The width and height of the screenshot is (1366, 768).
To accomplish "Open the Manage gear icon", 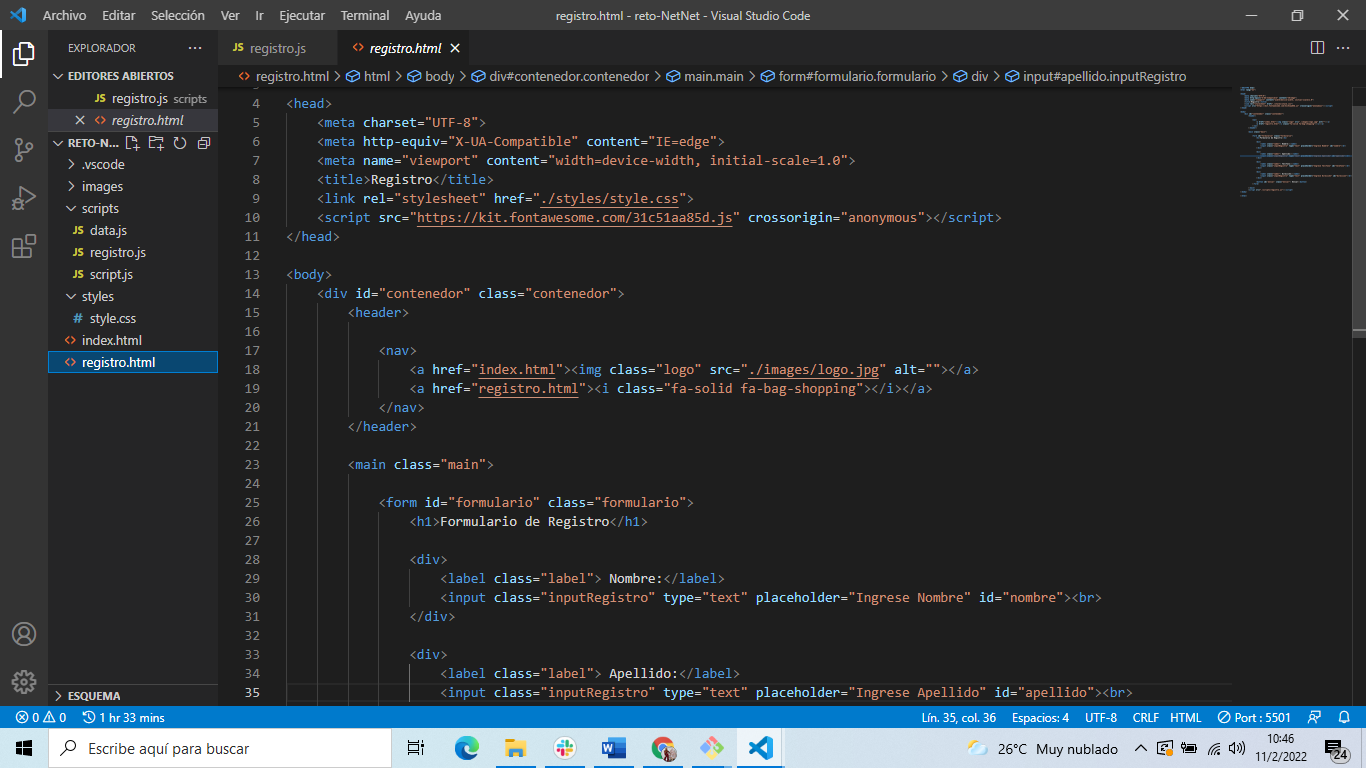I will 24,682.
